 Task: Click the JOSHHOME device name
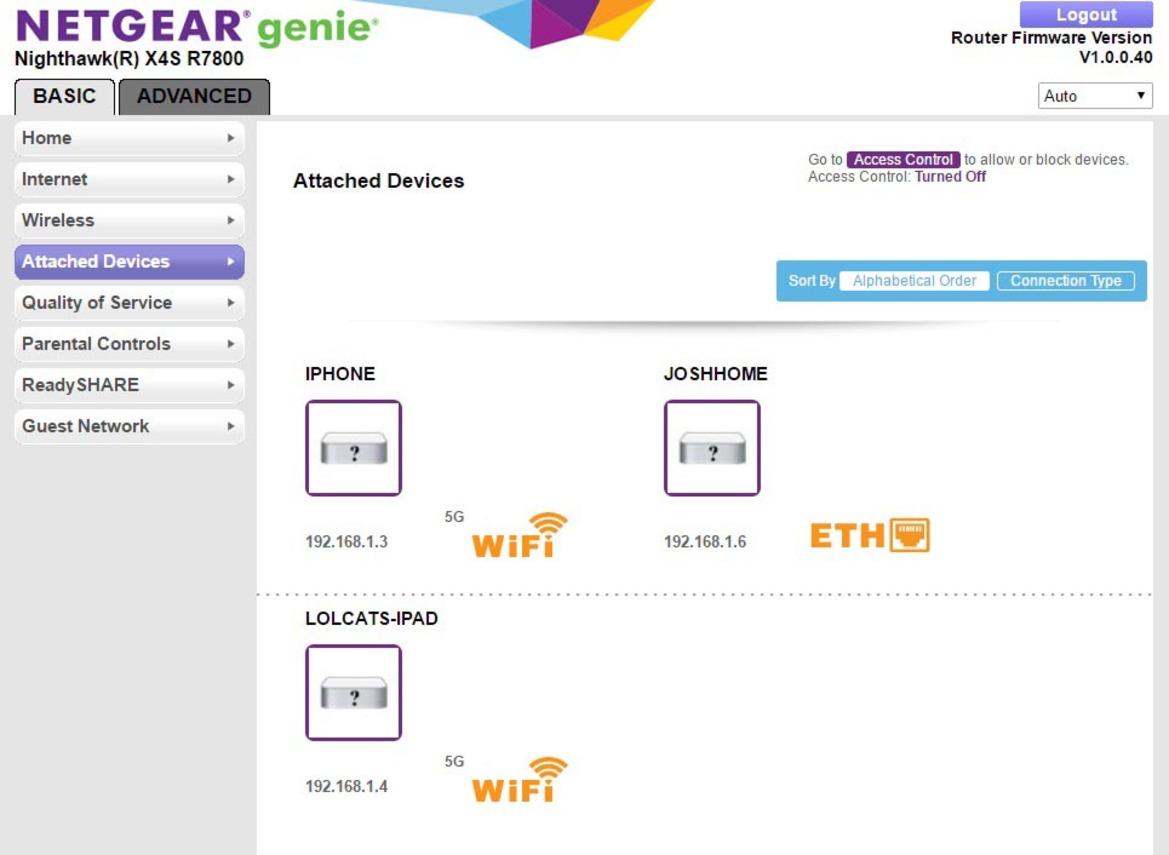point(716,373)
